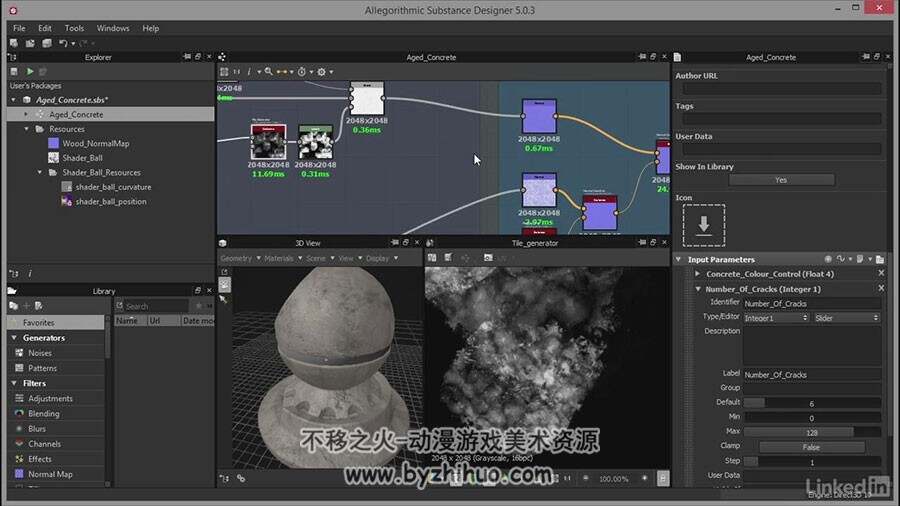The width and height of the screenshot is (900, 506).
Task: Remove the Concrete_Colour_Control parameter with its X
Action: click(881, 274)
